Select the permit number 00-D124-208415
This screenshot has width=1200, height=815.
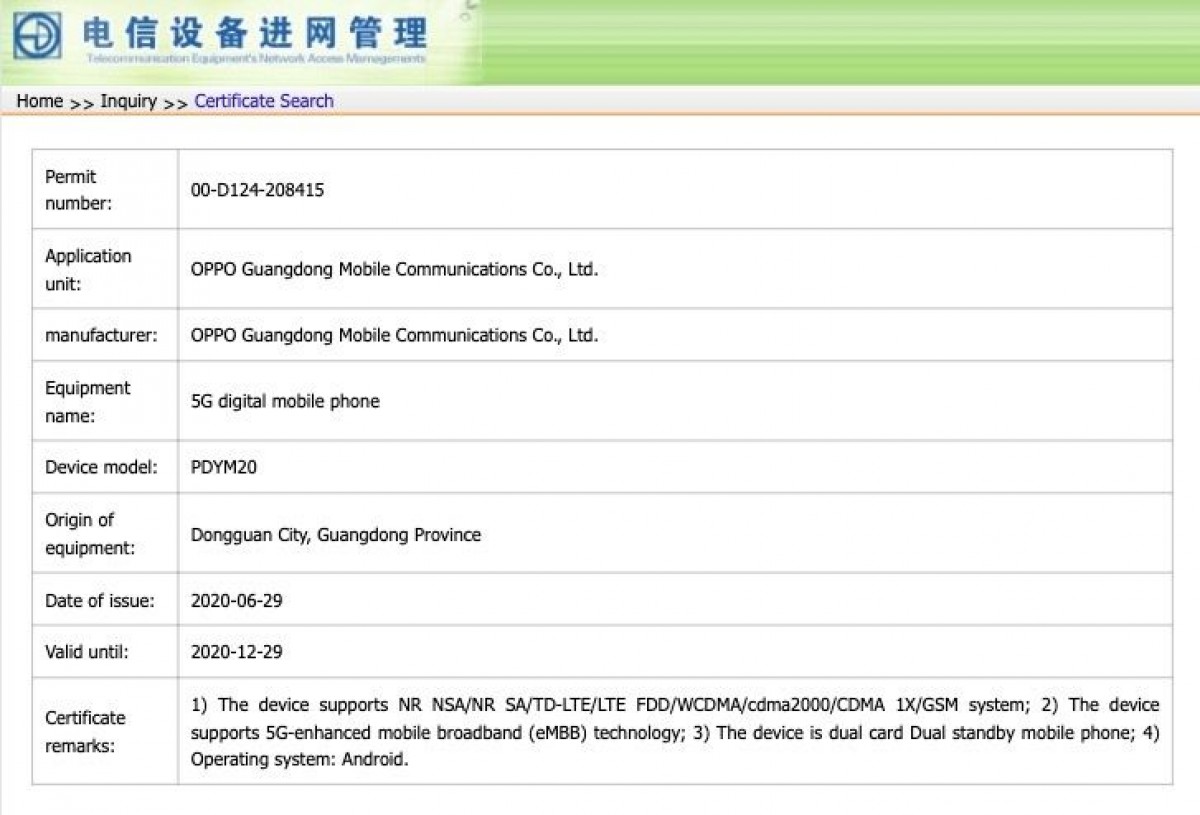(258, 190)
